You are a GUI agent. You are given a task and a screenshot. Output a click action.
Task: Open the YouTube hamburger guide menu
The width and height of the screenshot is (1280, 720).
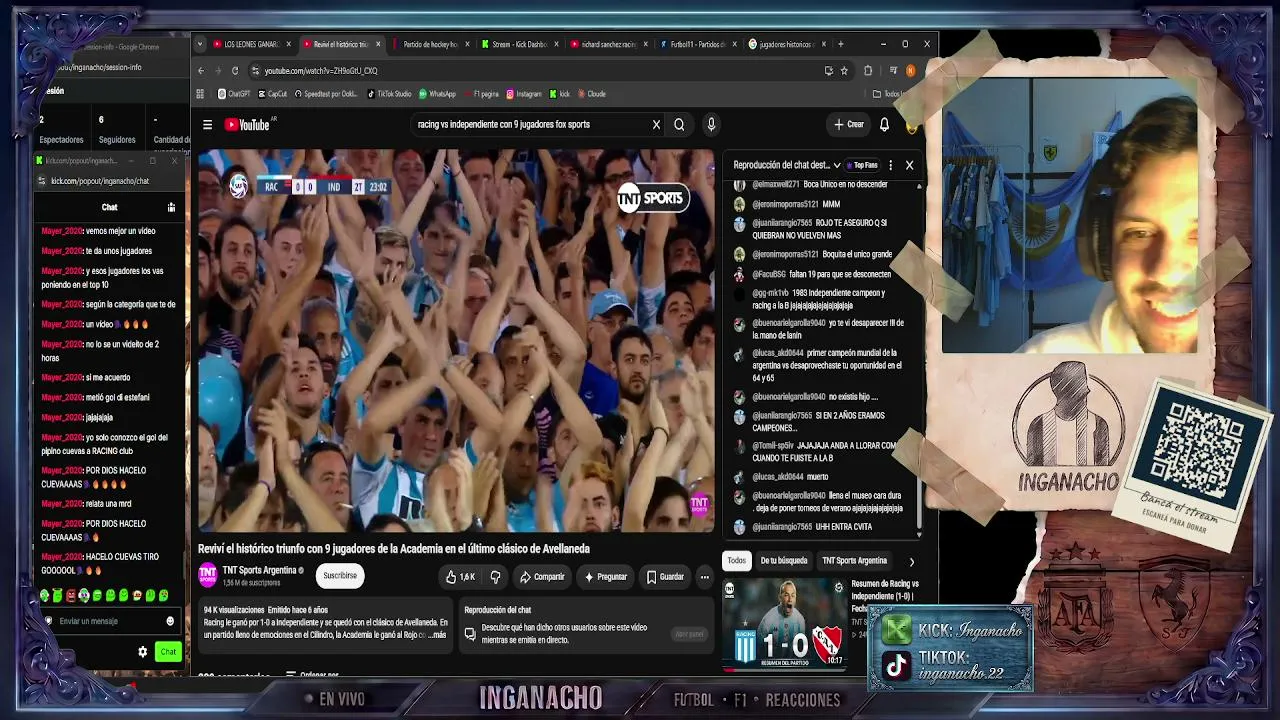coord(207,125)
